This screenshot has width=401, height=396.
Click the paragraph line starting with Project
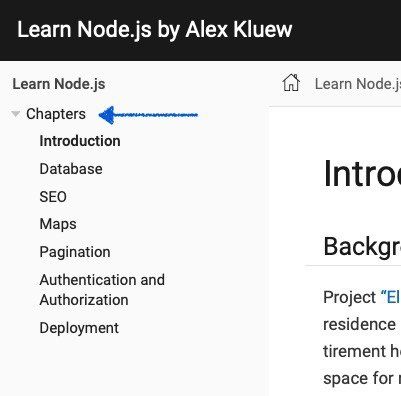362,297
